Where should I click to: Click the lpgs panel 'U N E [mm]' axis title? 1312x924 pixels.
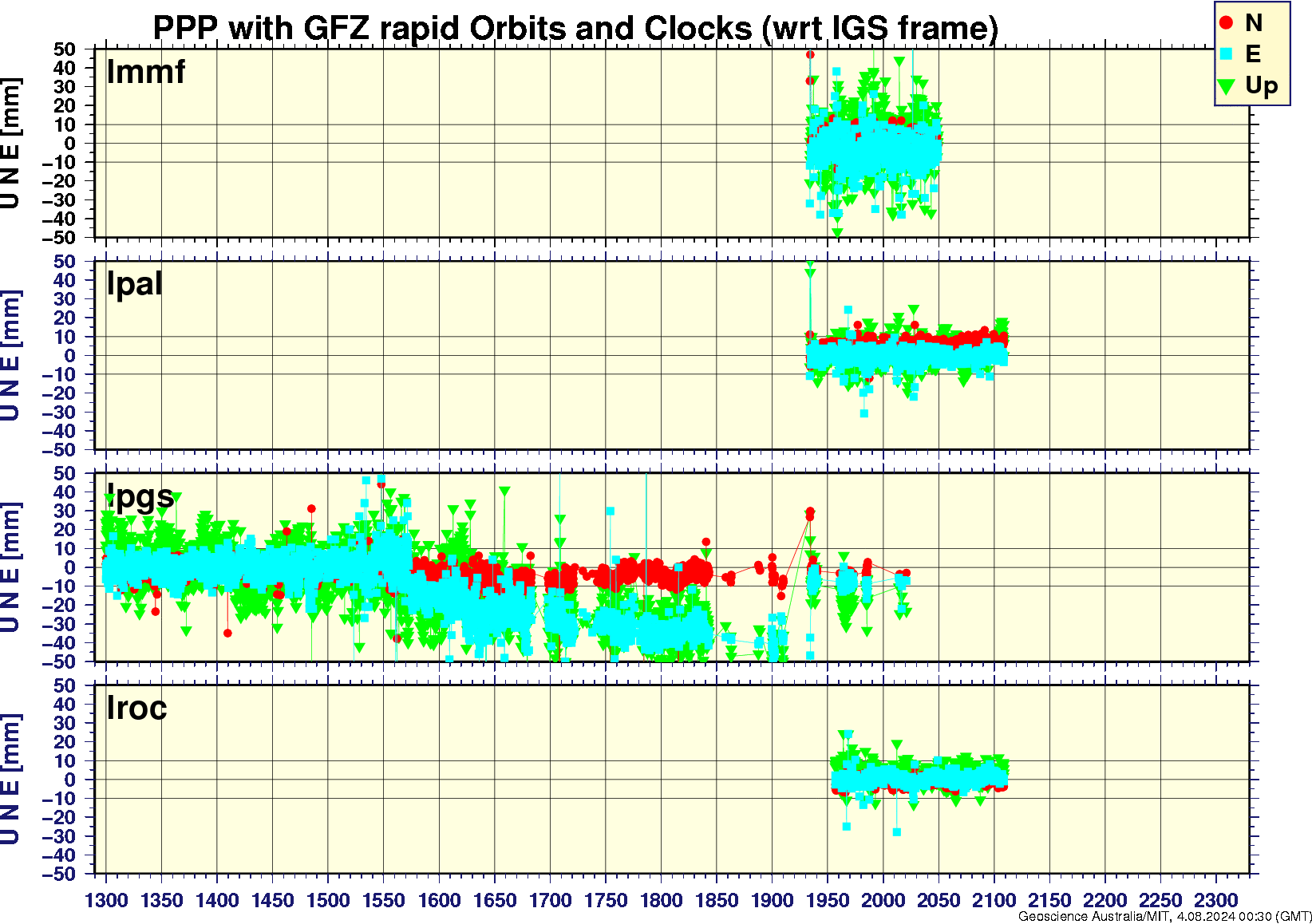tap(10, 568)
